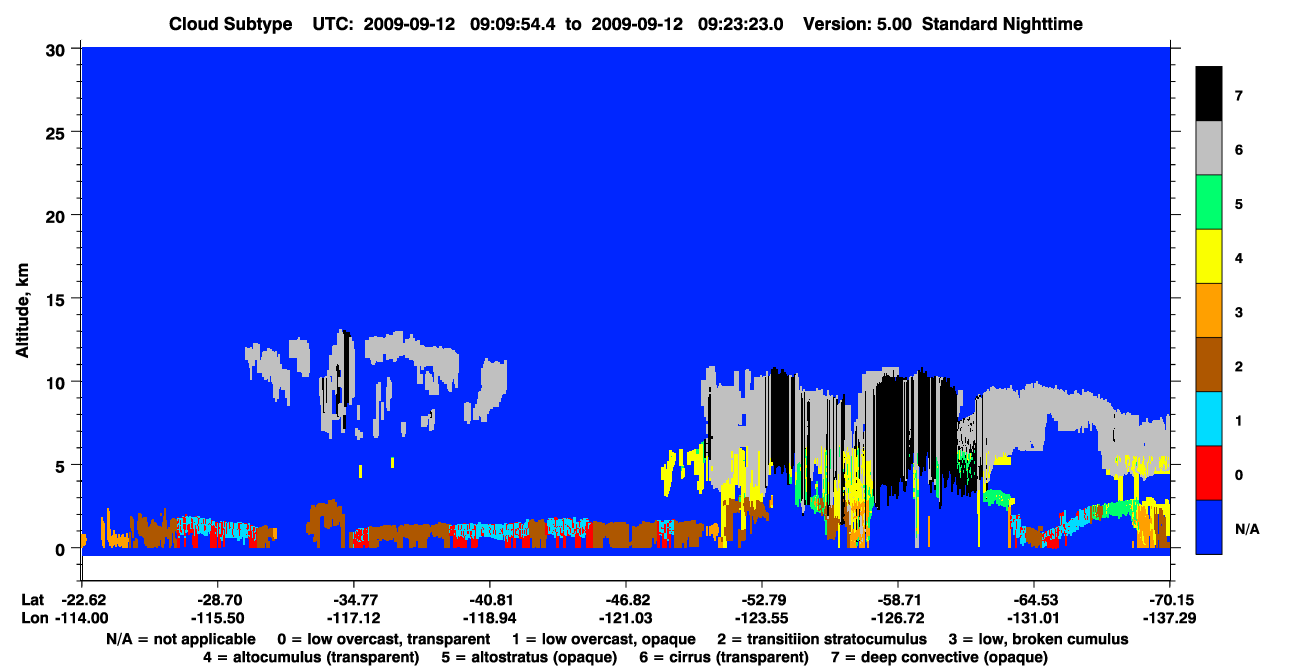Click the legend text 'N/A = not applicable'
The width and height of the screenshot is (1300, 667).
tap(180, 639)
